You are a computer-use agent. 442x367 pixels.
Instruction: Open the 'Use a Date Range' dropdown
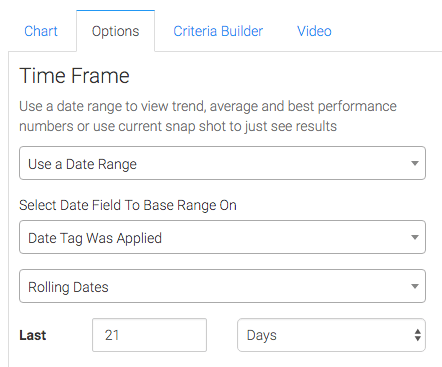click(222, 163)
